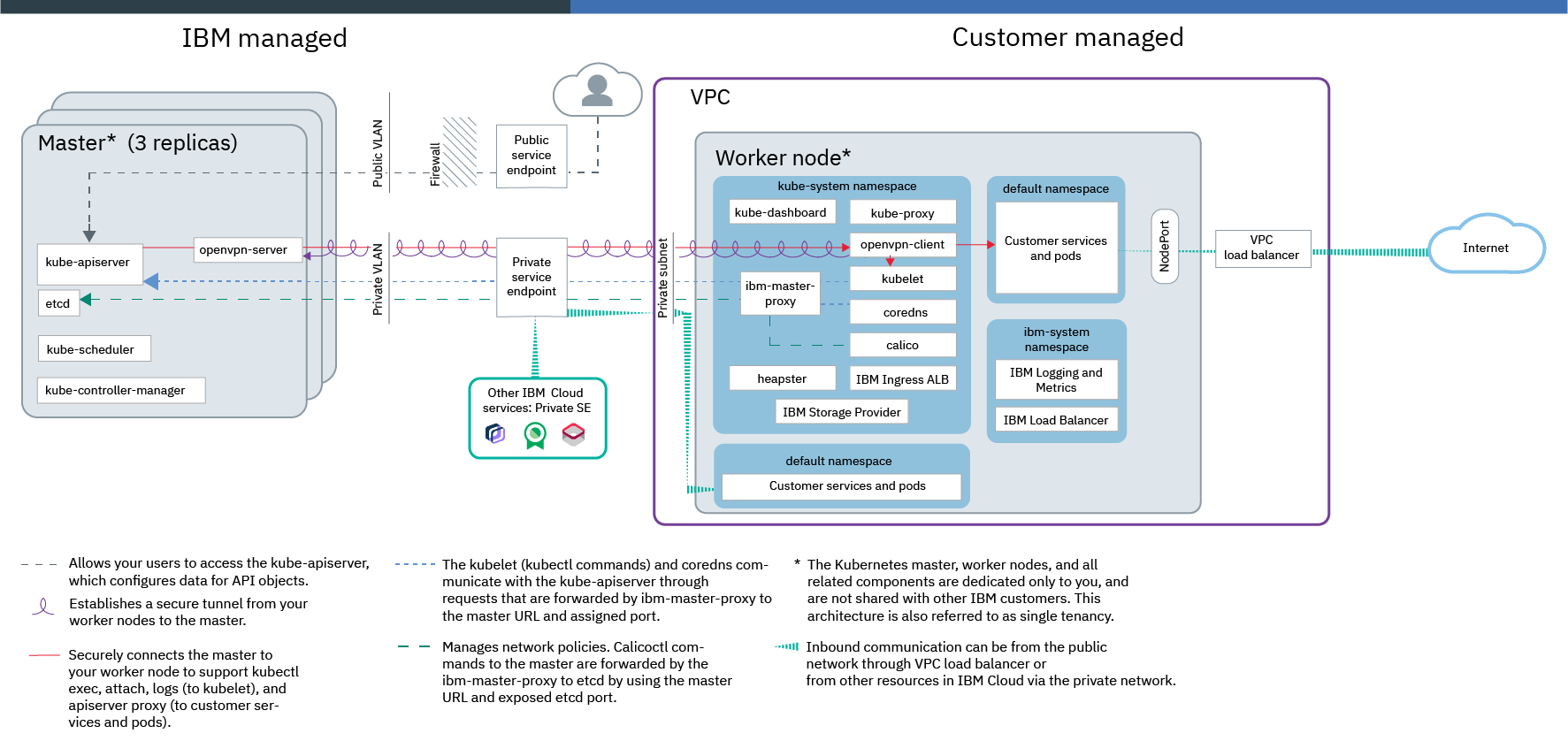
Task: Select the openvpn-client box
Action: [x=903, y=245]
